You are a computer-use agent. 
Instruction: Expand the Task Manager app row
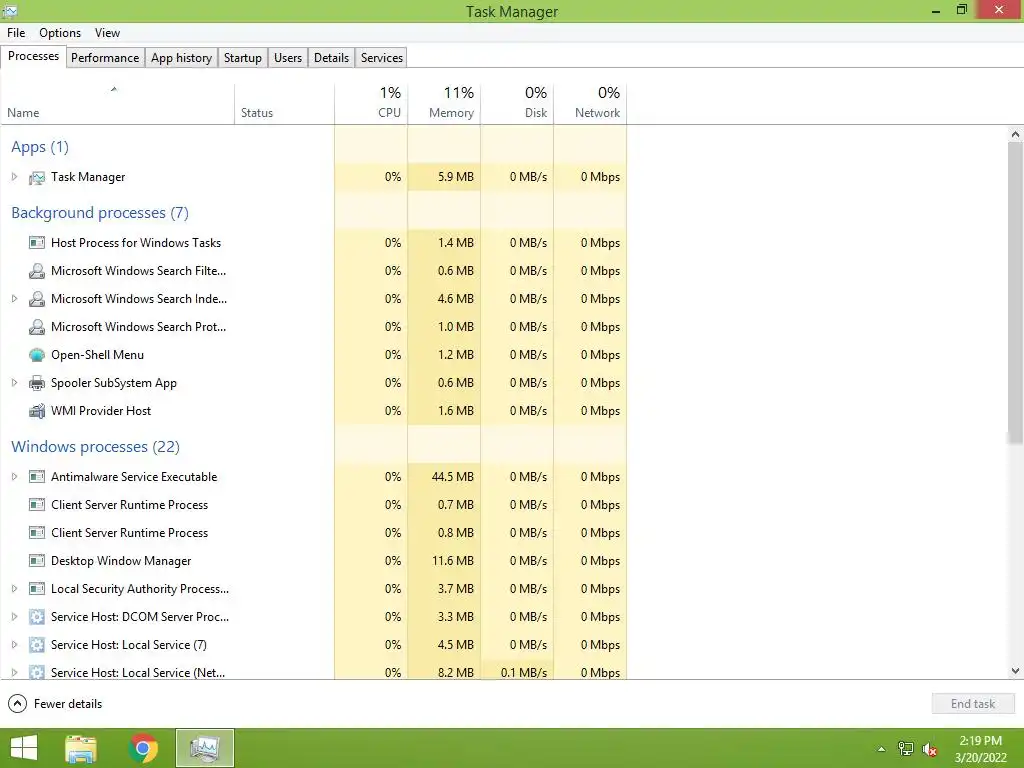point(14,177)
